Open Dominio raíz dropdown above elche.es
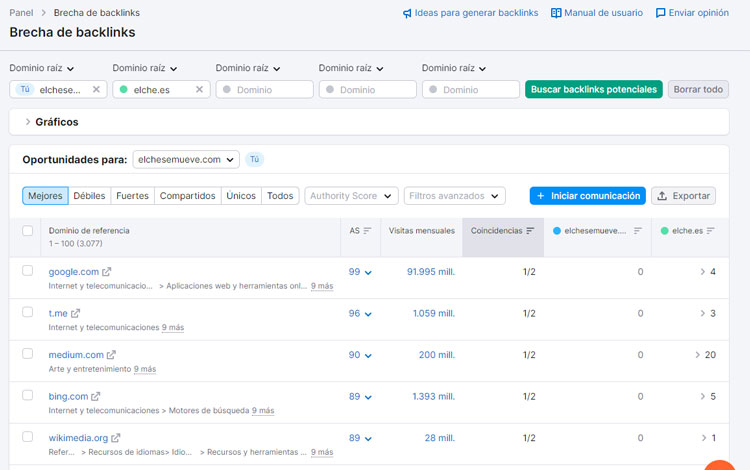 [145, 68]
